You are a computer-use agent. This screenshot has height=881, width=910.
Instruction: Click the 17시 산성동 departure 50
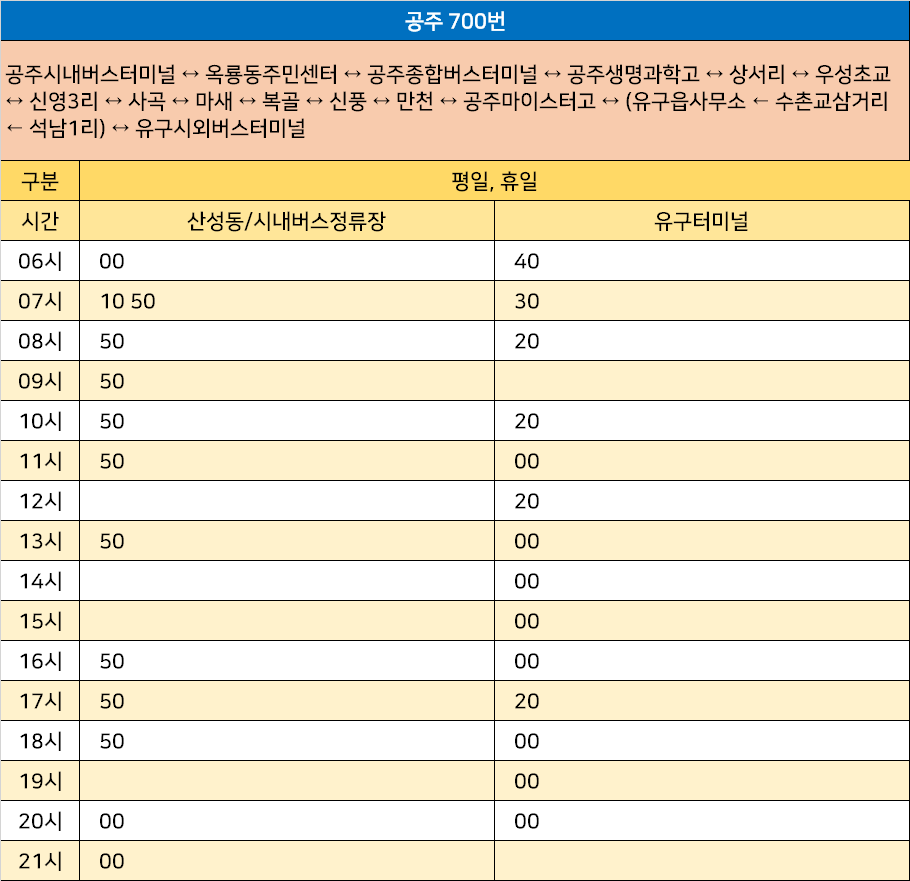point(111,702)
